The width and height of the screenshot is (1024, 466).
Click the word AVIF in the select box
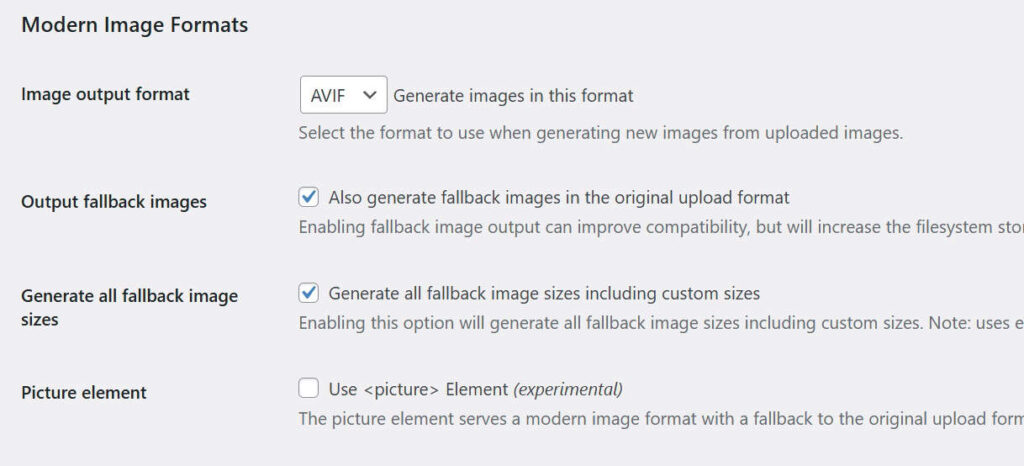point(328,96)
